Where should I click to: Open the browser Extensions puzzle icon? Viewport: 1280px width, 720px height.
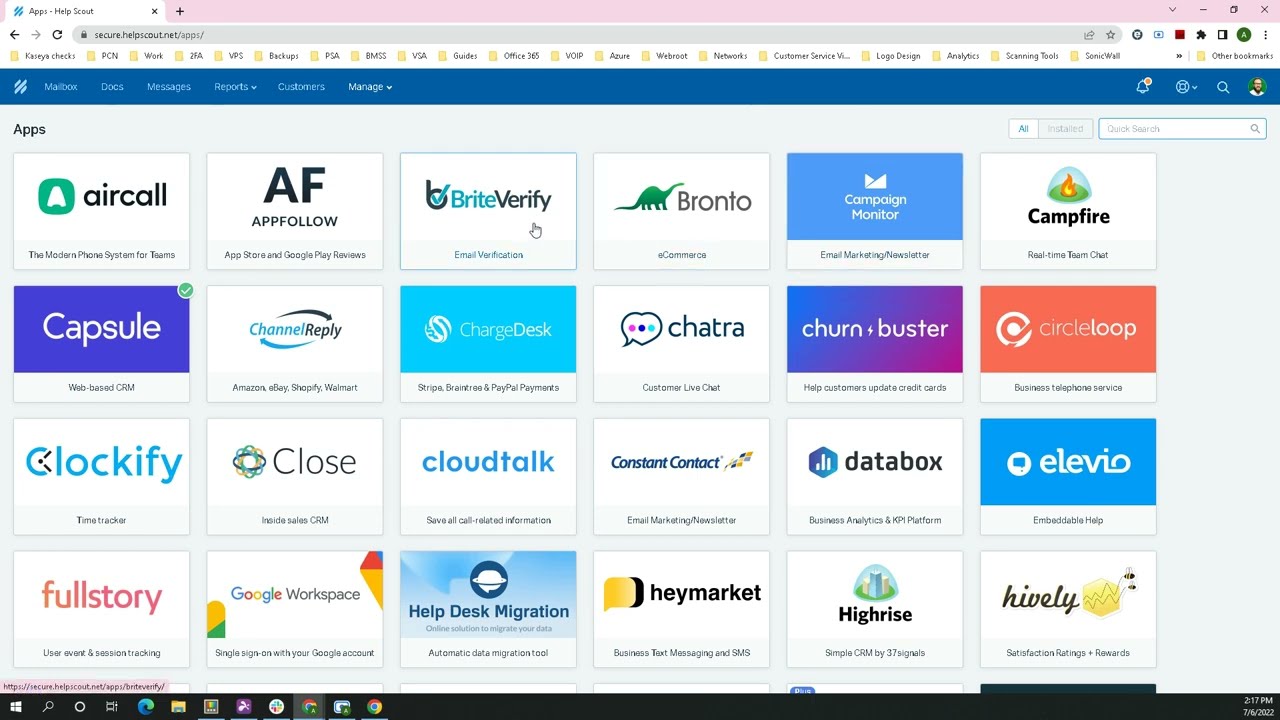(x=1201, y=35)
